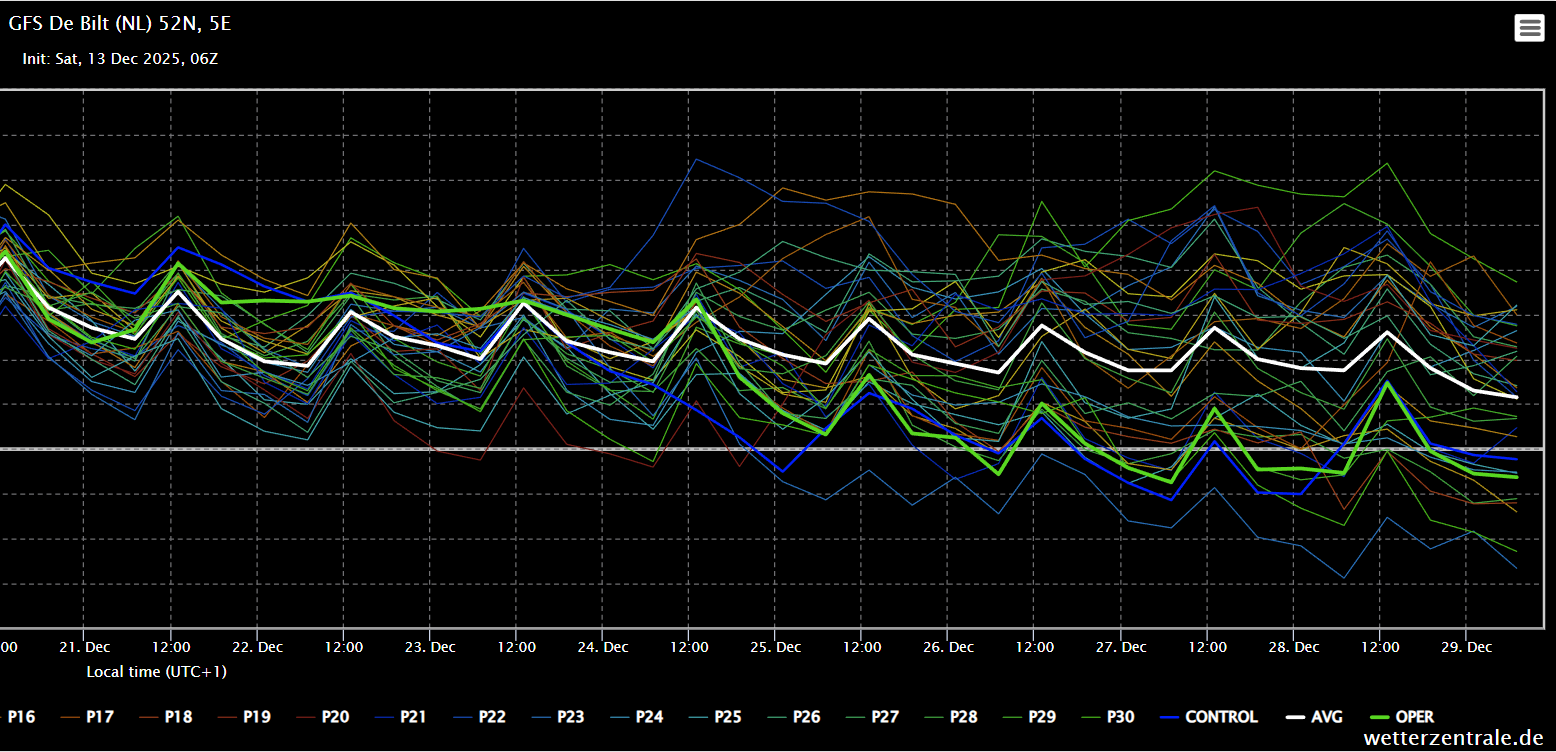Click the chart title GFS De Bilt
The width and height of the screenshot is (1556, 752).
tap(120, 24)
